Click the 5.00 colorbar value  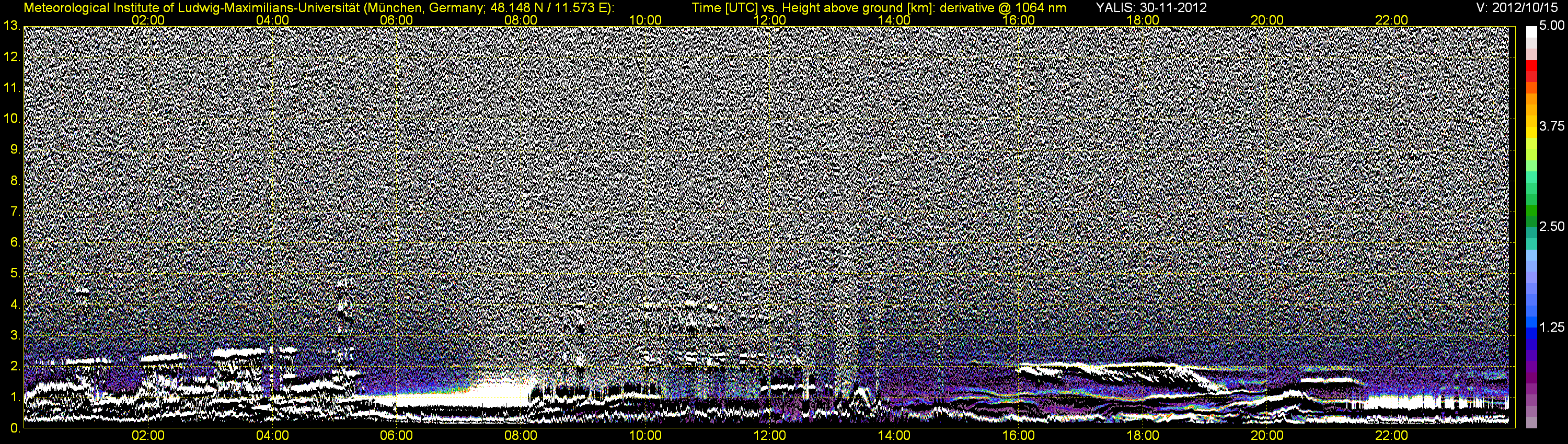tap(1551, 26)
